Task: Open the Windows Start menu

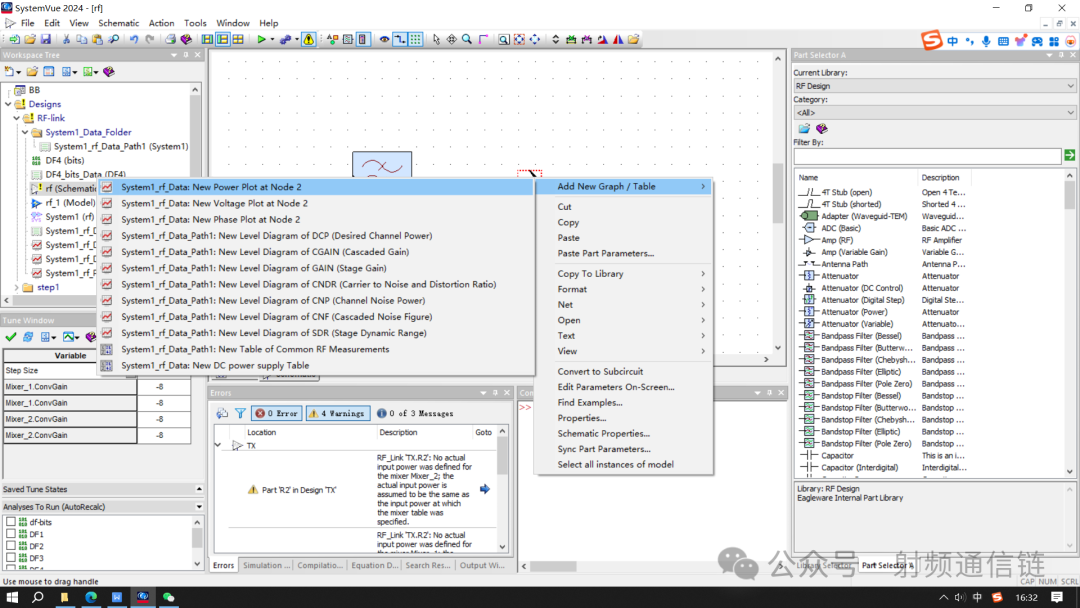Action: pyautogui.click(x=12, y=597)
